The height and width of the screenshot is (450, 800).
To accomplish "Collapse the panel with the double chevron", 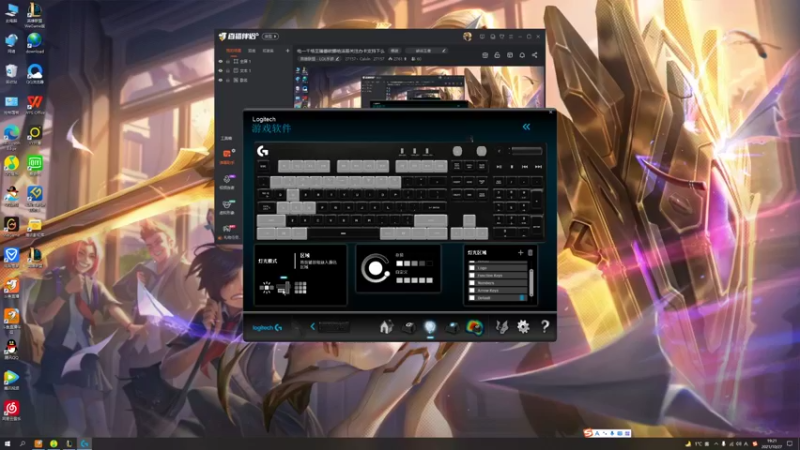I will pos(526,127).
